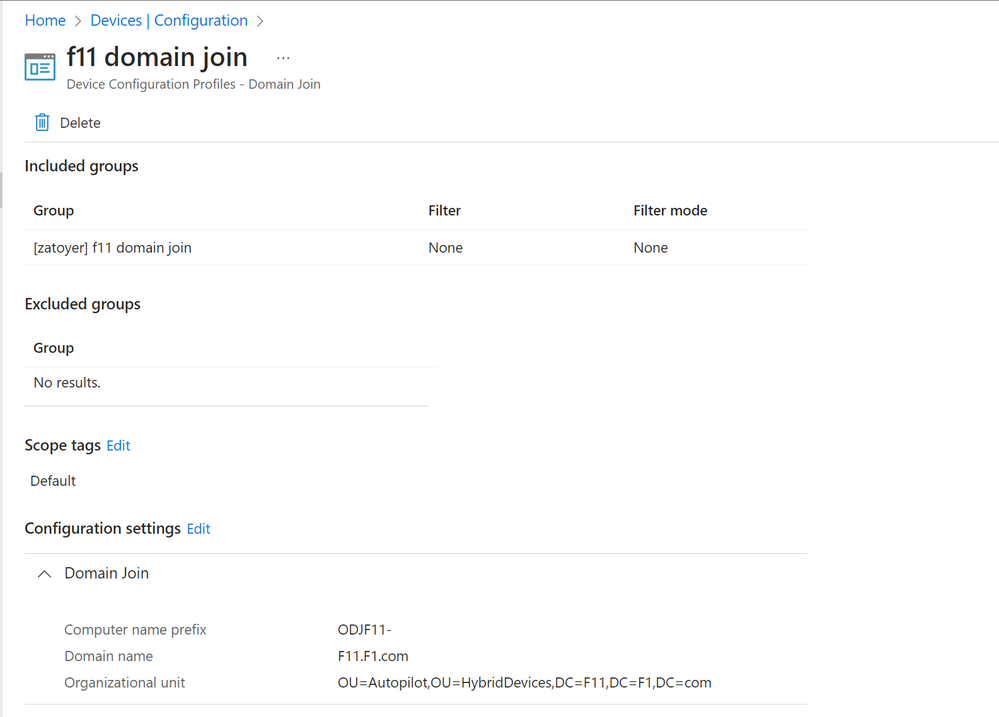
Task: Edit the Configuration settings
Action: point(198,529)
